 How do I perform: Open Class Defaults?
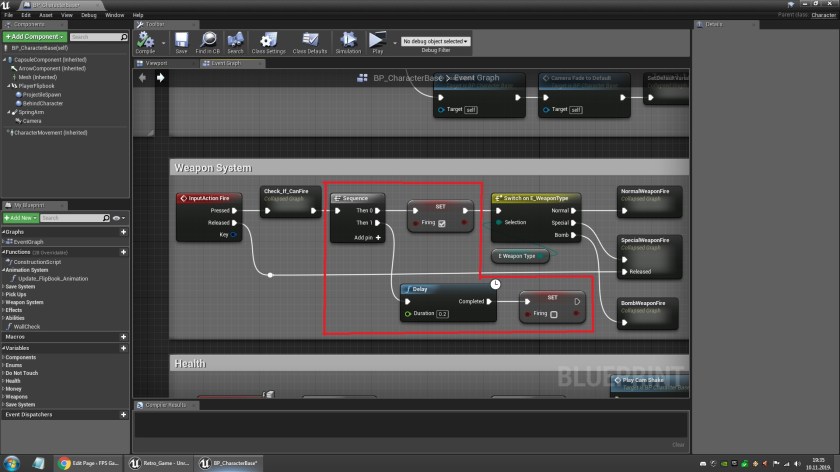click(311, 41)
